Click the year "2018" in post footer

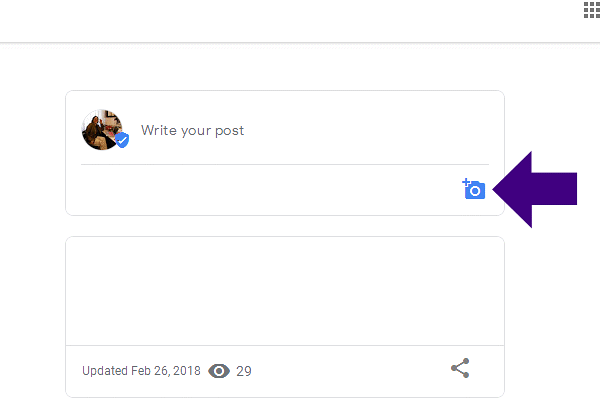[x=188, y=371]
